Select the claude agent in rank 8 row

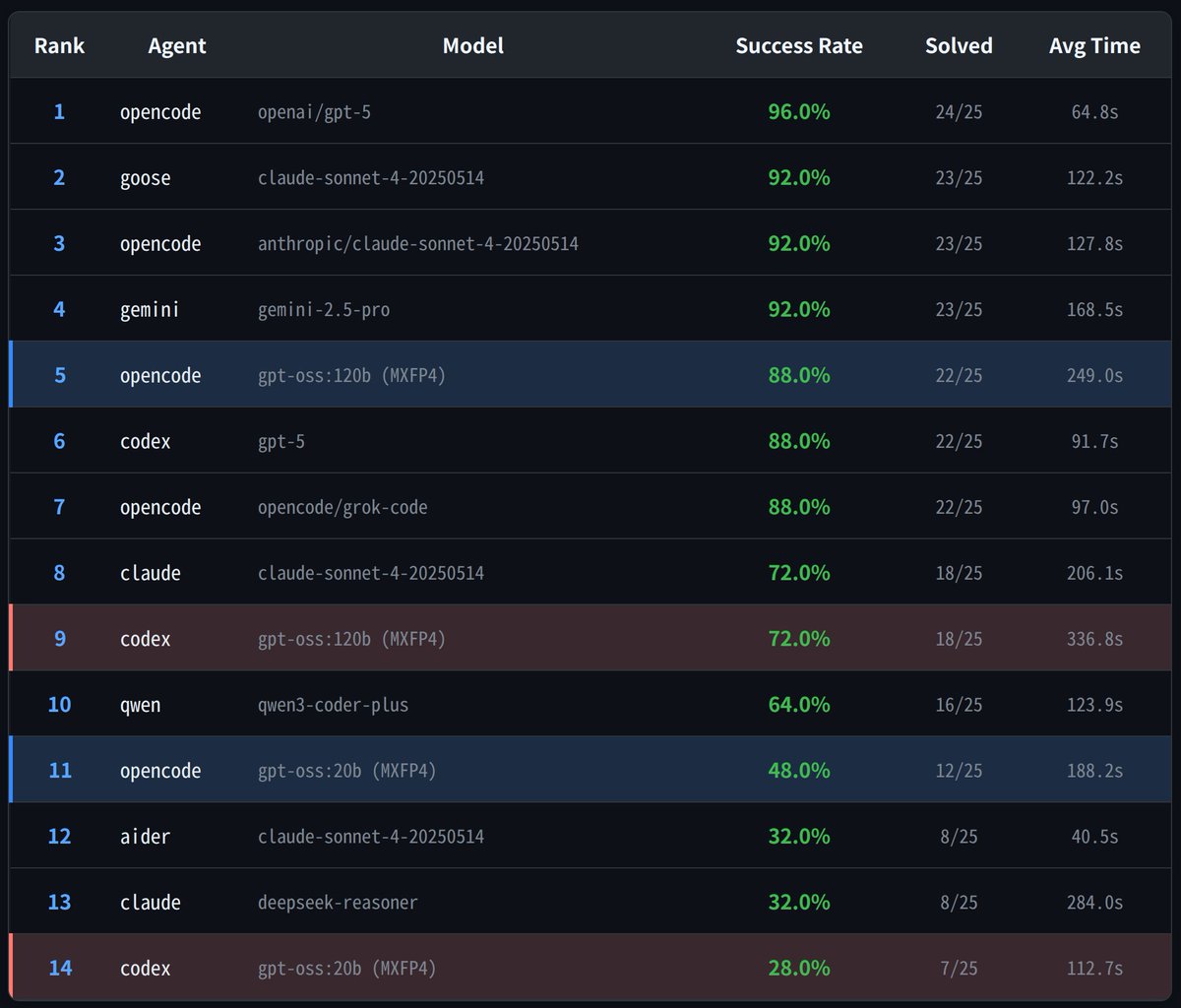[x=151, y=573]
